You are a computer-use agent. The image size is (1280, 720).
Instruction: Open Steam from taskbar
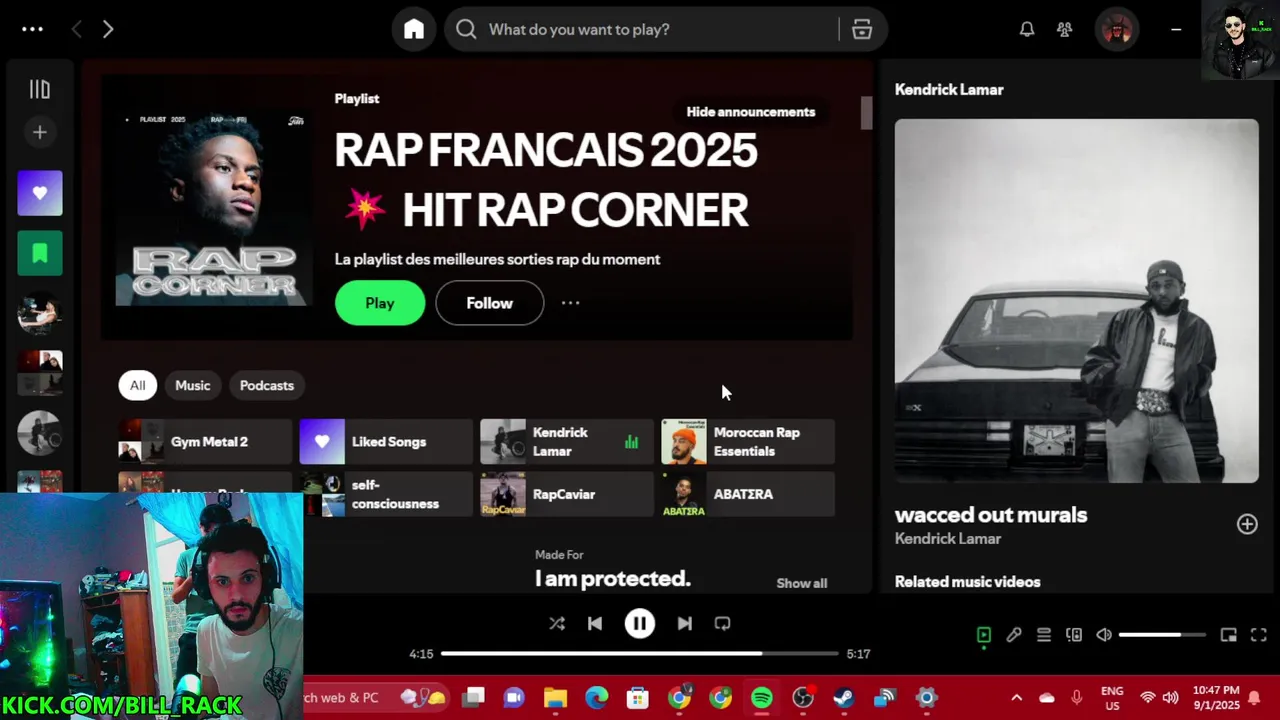click(x=844, y=698)
